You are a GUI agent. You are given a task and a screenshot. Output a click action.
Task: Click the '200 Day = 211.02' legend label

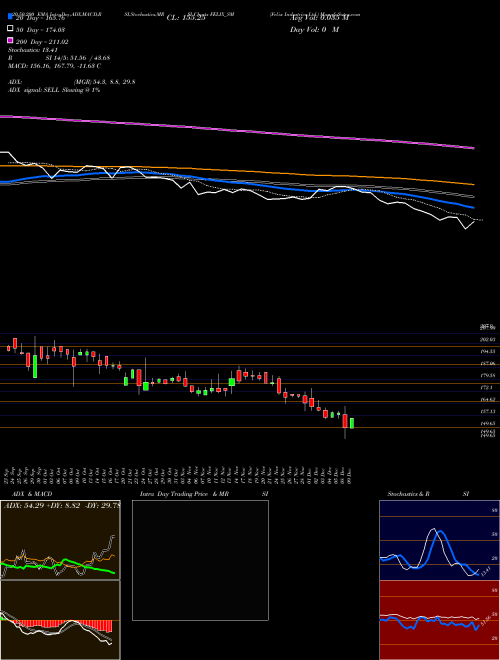pyautogui.click(x=42, y=42)
